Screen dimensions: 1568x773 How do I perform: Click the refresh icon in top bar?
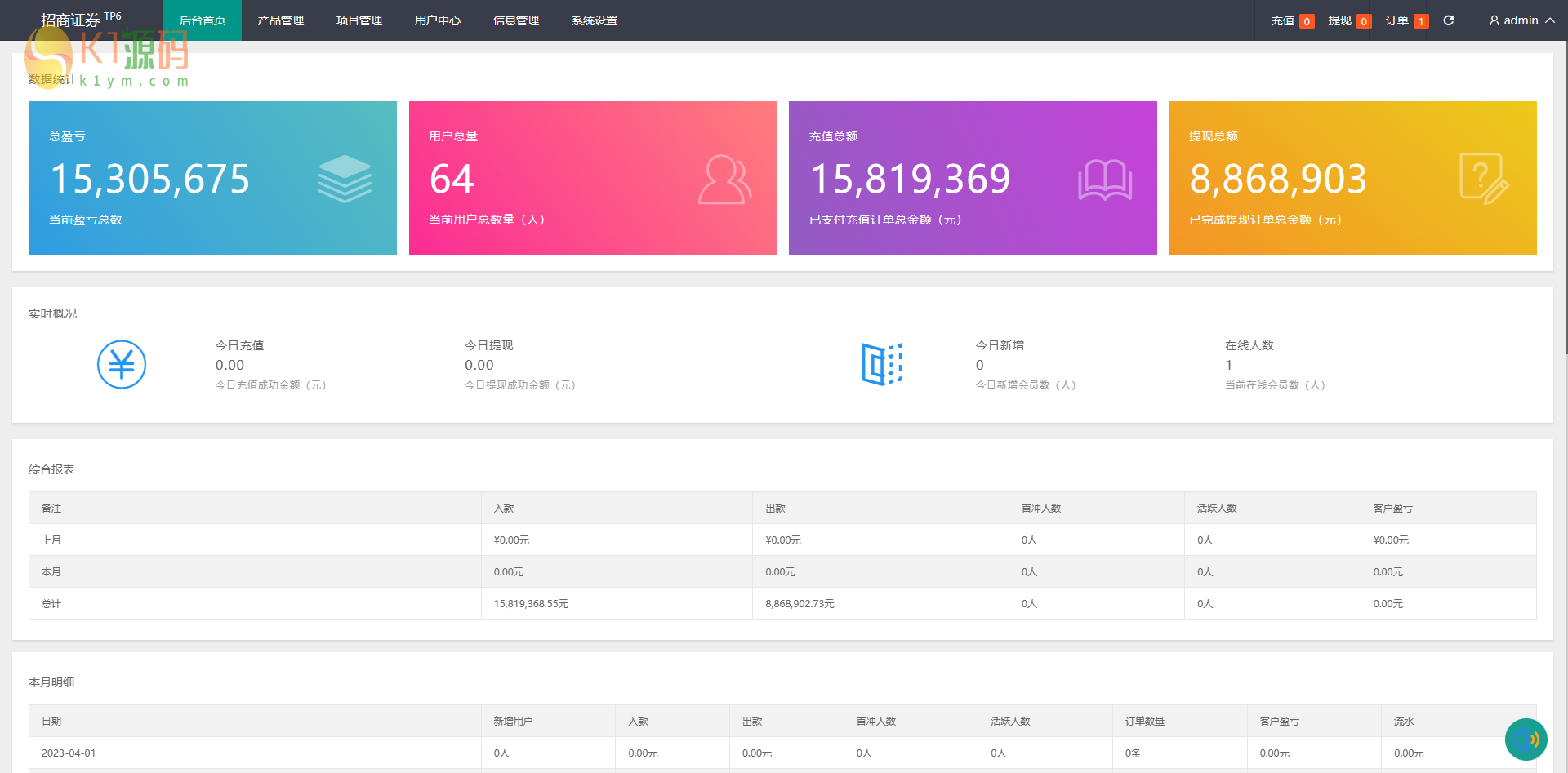1448,20
